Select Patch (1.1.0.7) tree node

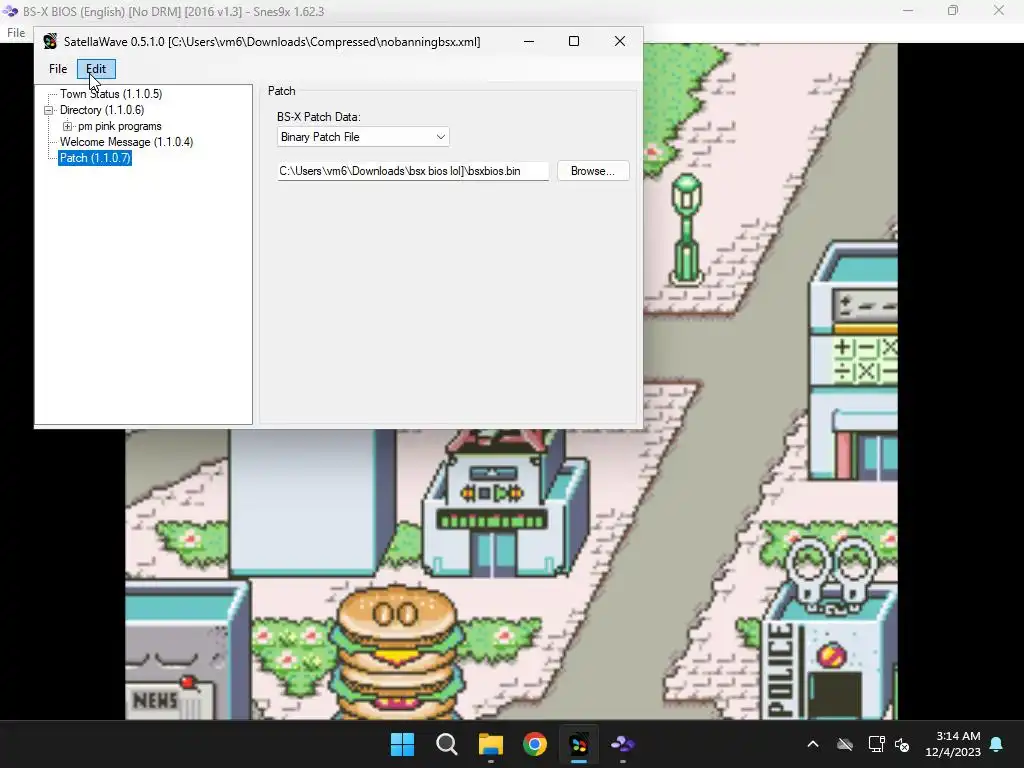coord(95,158)
